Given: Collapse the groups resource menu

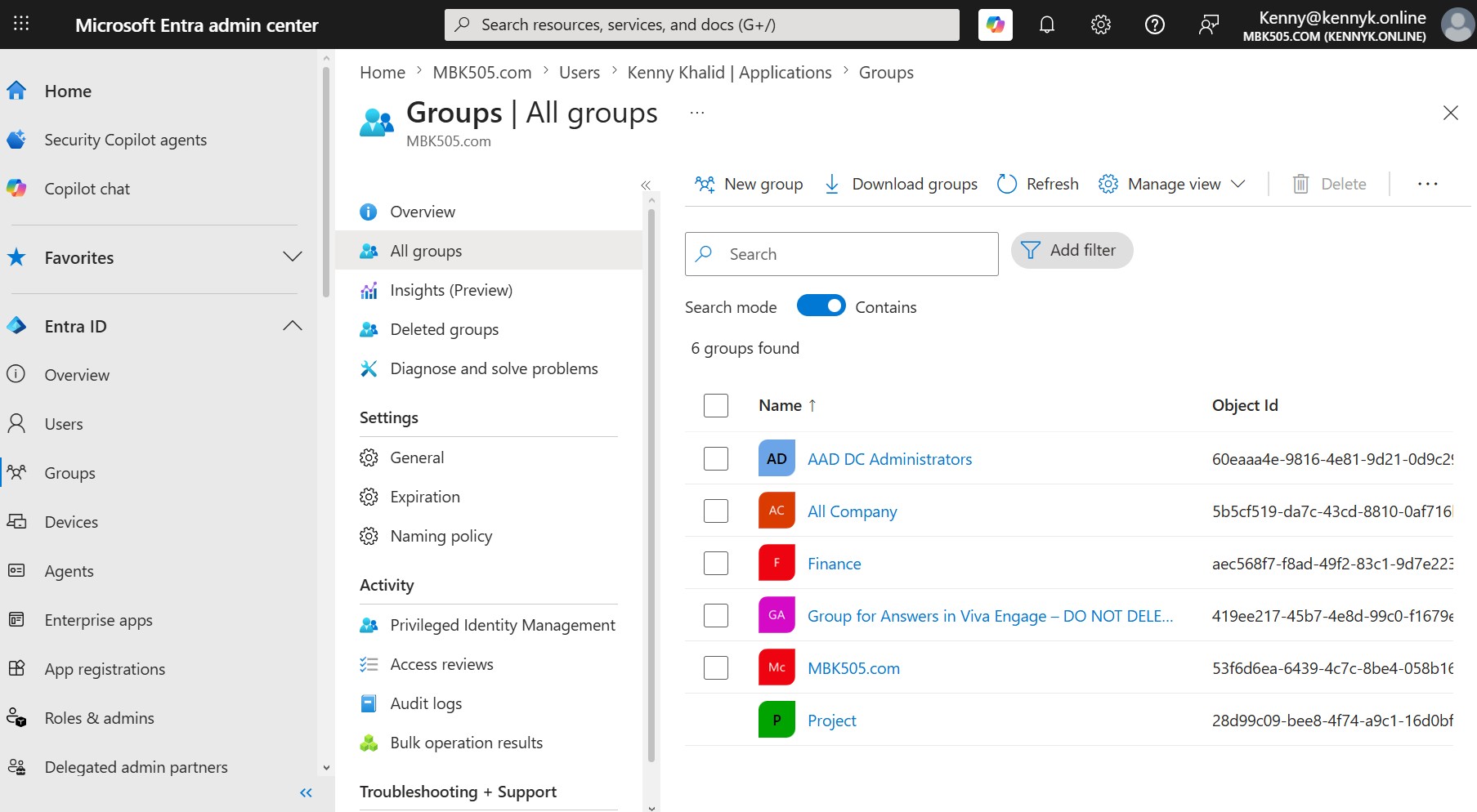Looking at the screenshot, I should point(646,185).
